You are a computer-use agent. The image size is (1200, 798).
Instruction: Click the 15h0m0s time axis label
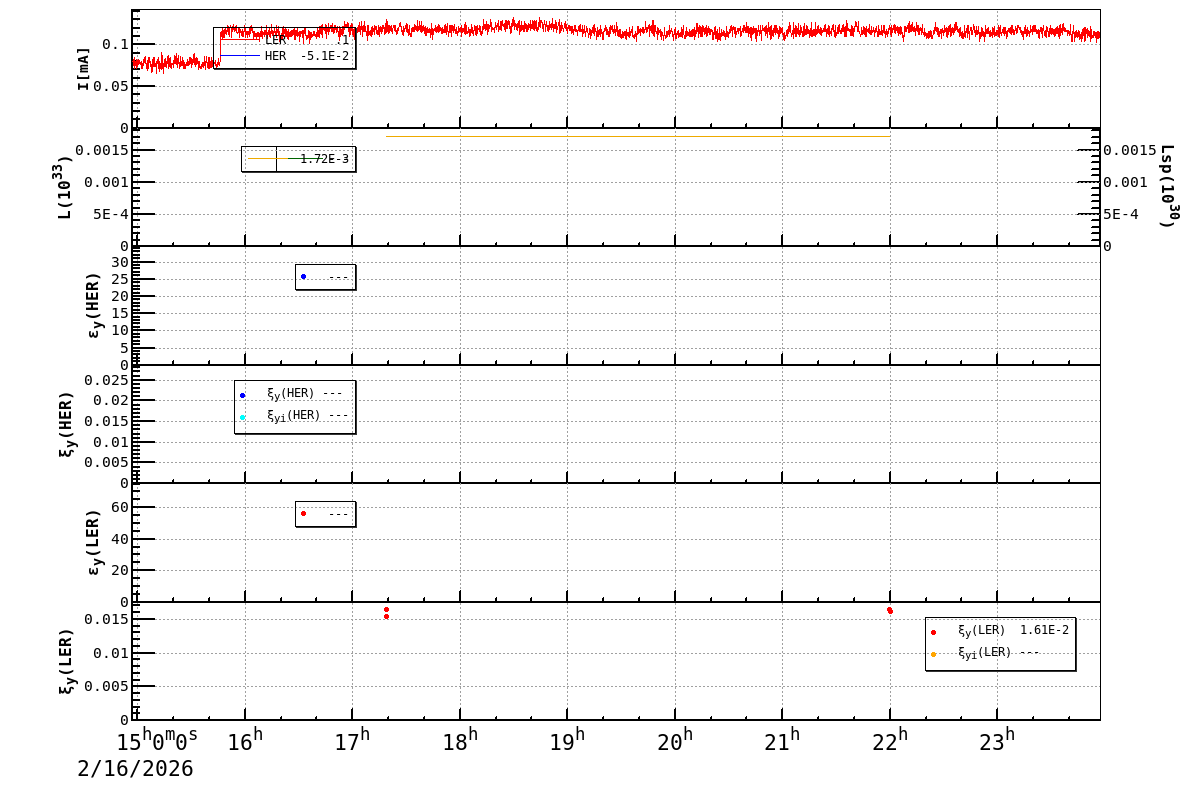coord(157,740)
